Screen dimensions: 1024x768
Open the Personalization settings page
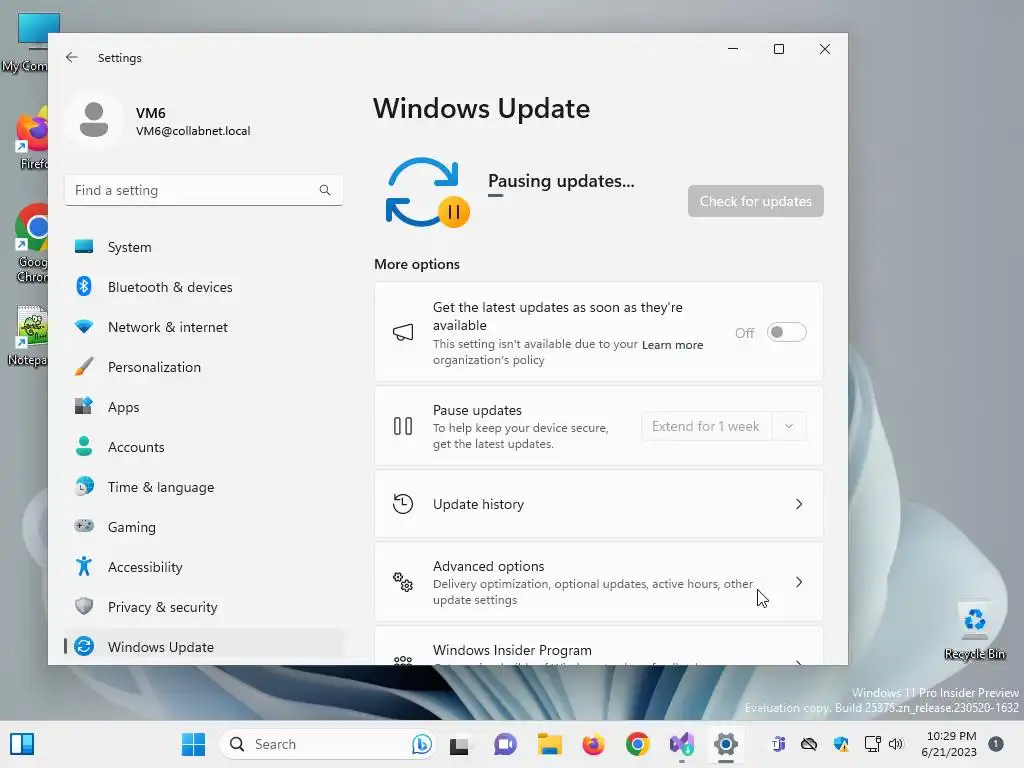click(204, 366)
